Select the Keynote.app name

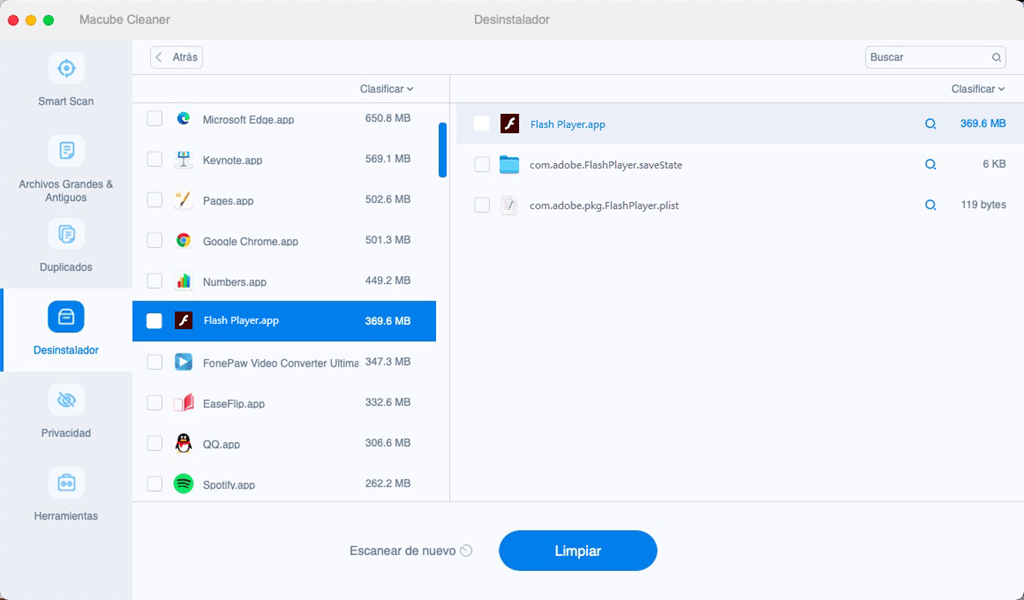pyautogui.click(x=232, y=160)
